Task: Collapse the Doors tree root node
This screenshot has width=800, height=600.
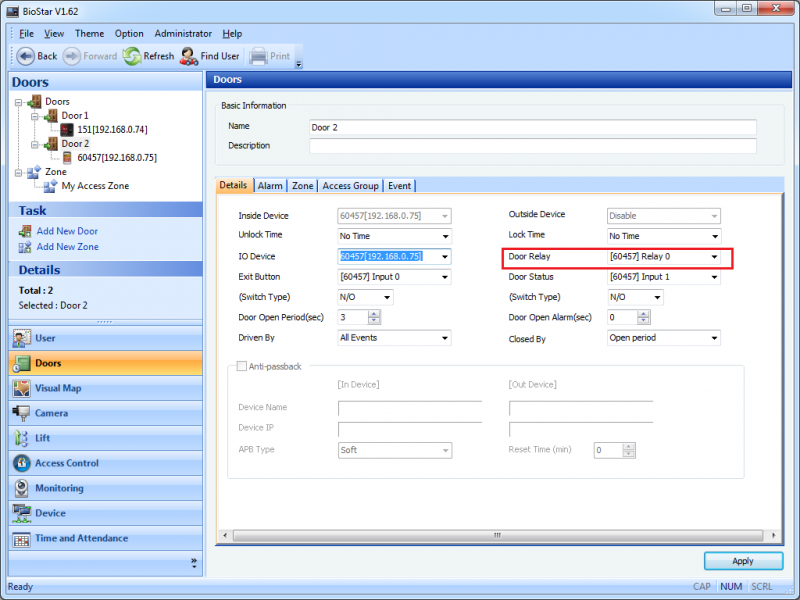Action: pyautogui.click(x=19, y=102)
